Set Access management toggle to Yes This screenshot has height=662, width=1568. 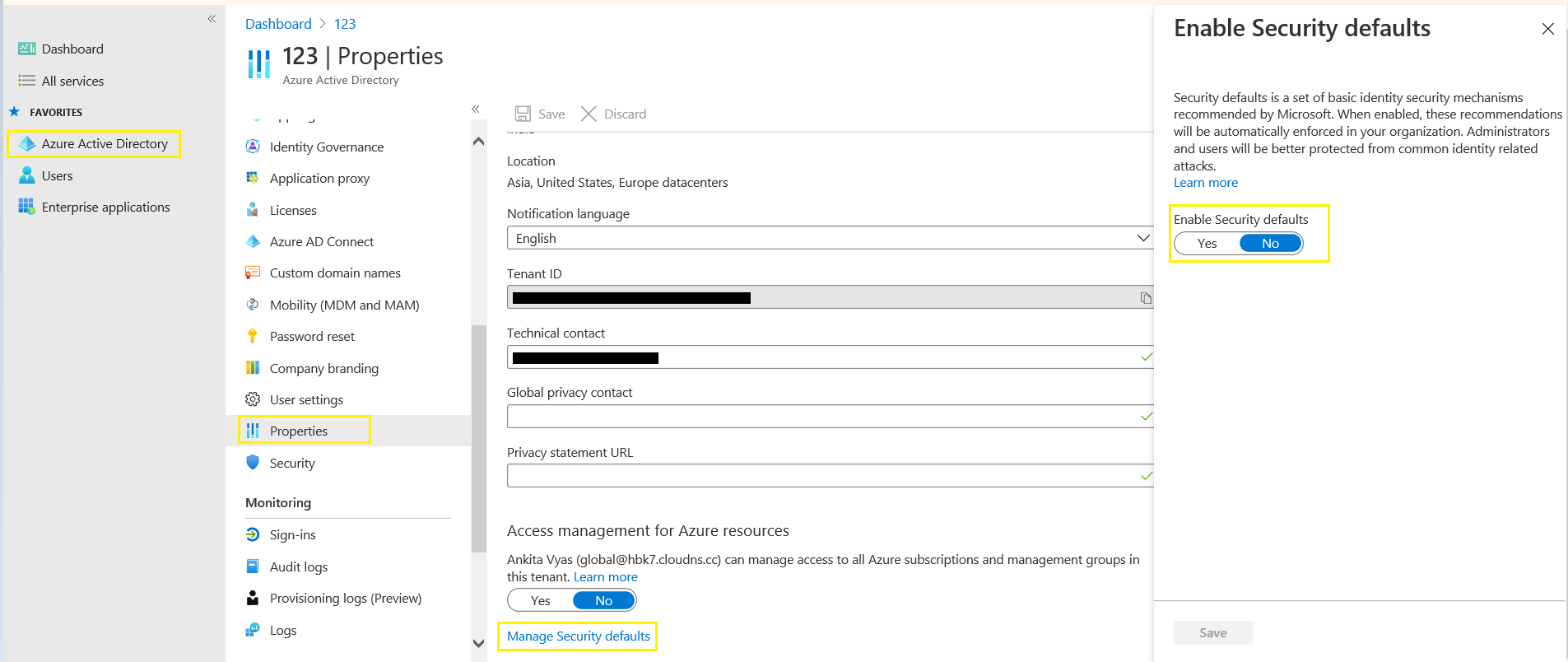point(541,600)
